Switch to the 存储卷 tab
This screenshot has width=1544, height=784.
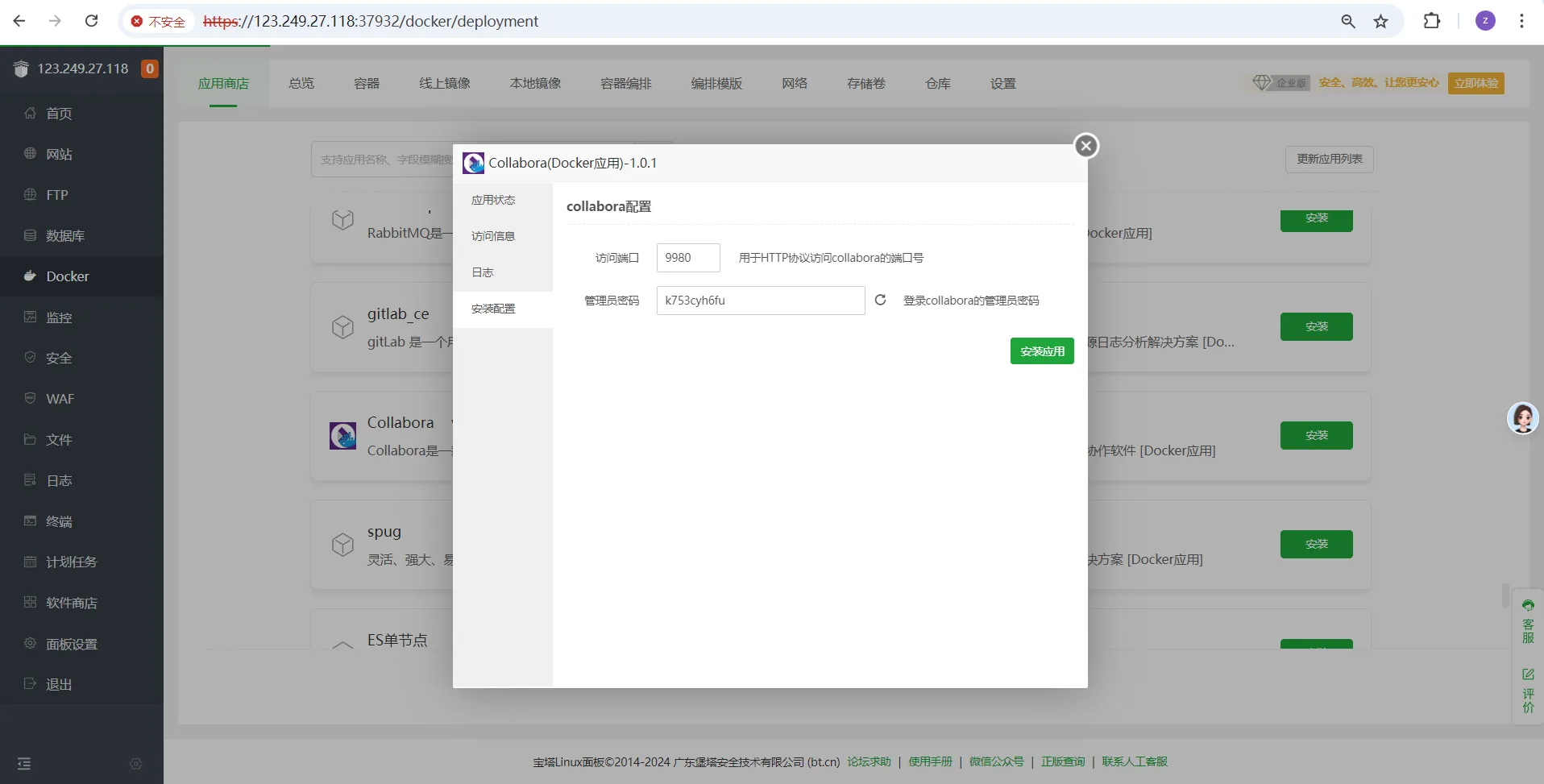[x=866, y=84]
